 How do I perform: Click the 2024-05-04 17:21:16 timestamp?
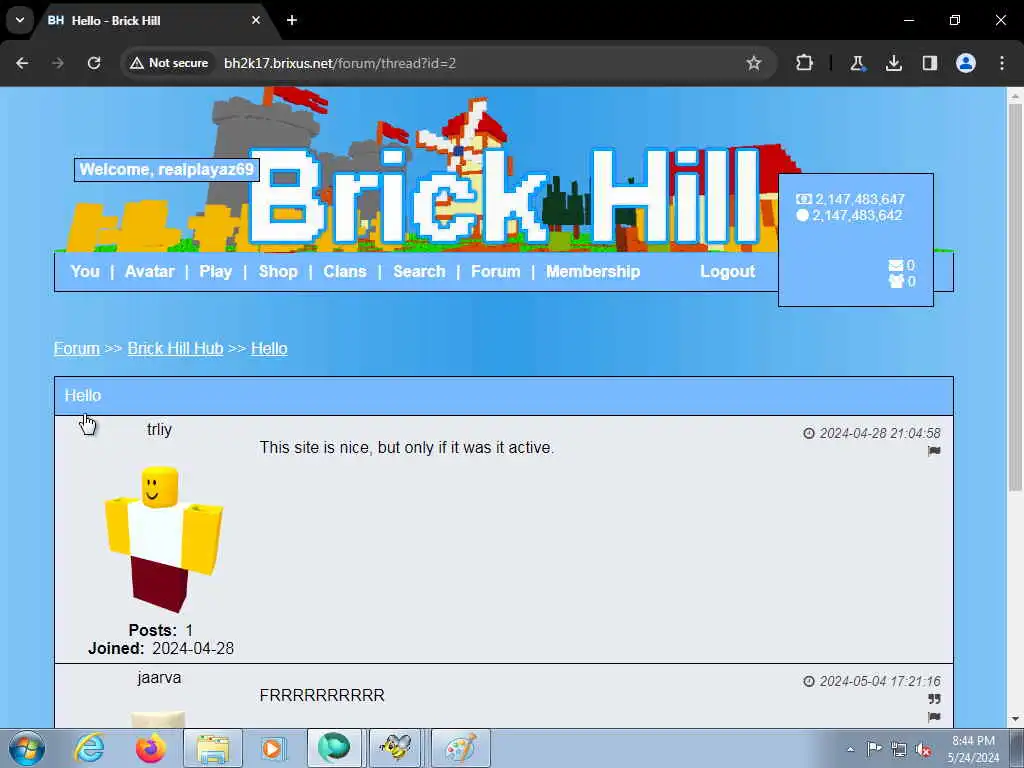coord(880,682)
